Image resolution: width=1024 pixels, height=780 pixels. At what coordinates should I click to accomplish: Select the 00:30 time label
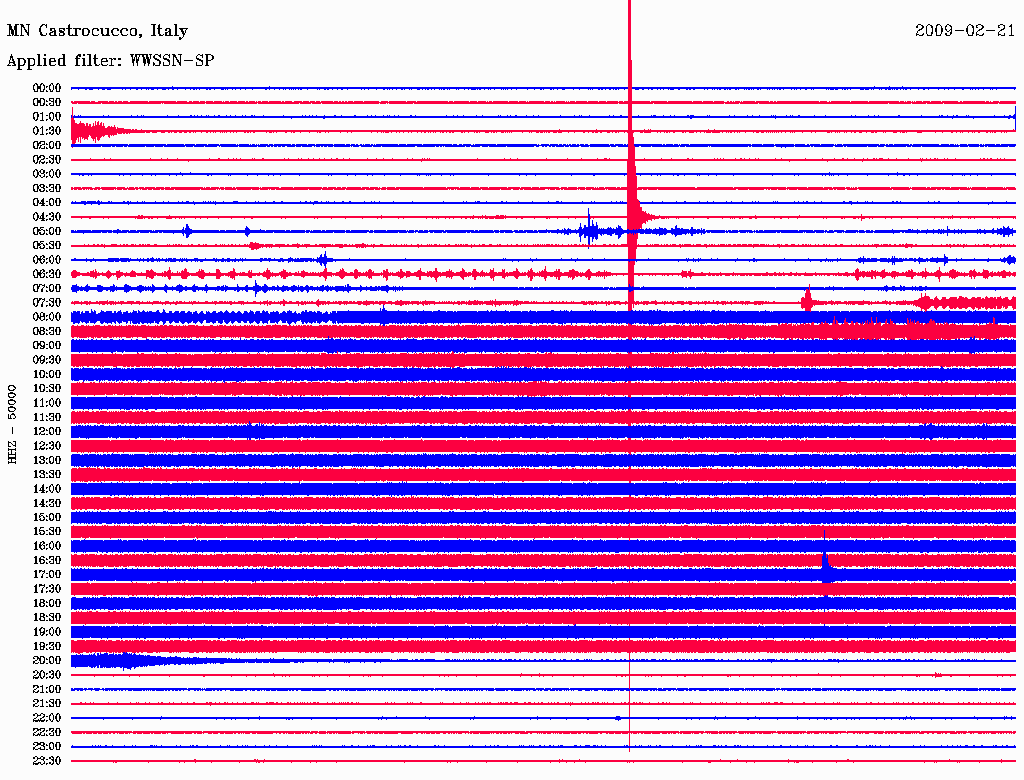pyautogui.click(x=47, y=102)
